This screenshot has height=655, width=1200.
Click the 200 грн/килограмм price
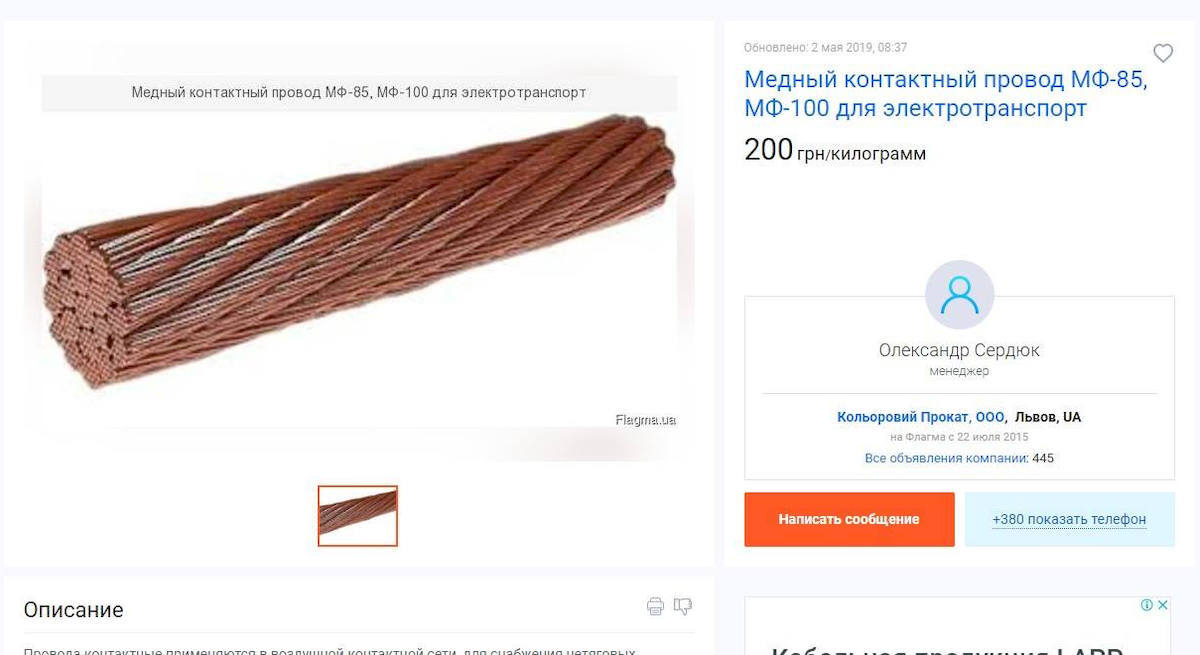[835, 150]
